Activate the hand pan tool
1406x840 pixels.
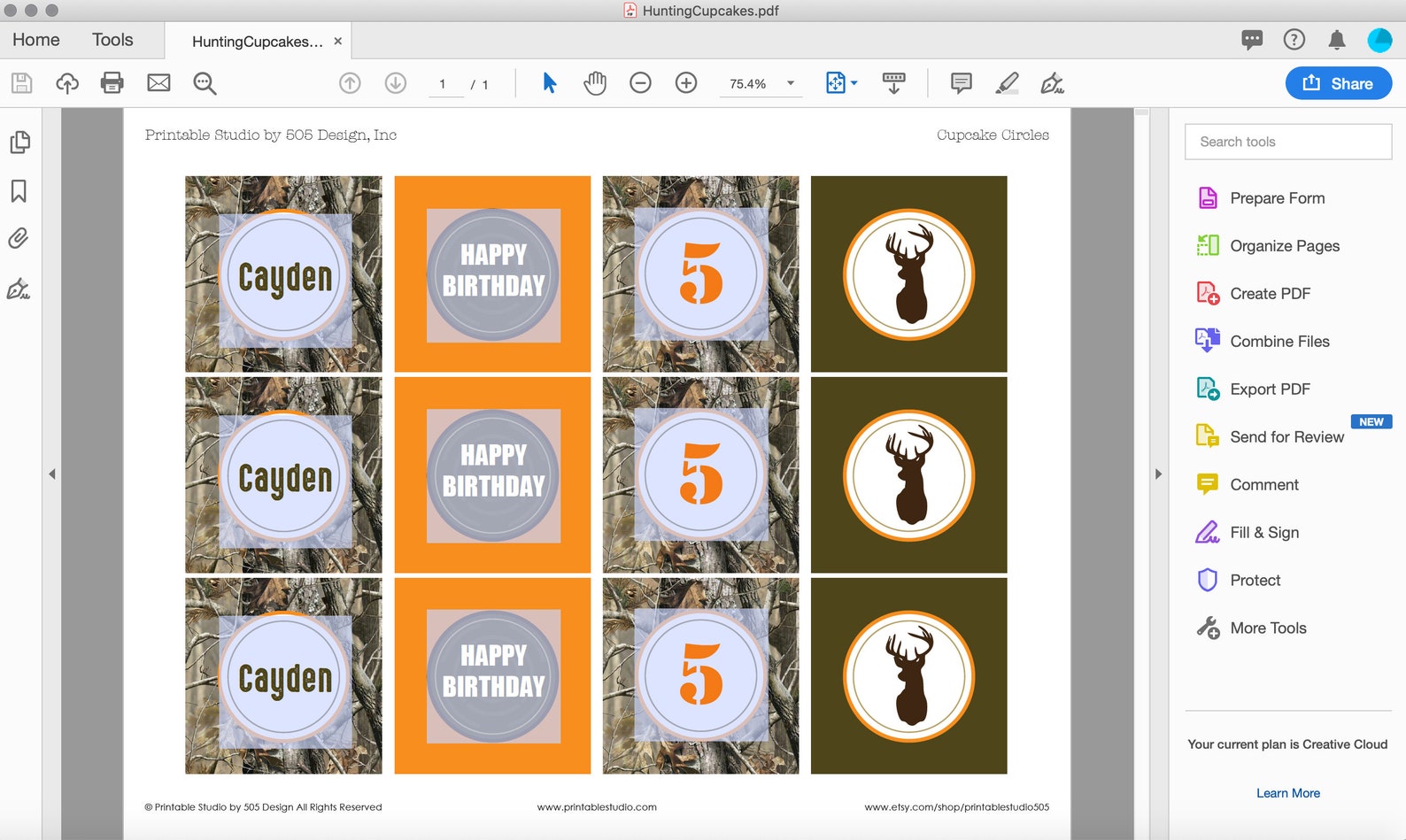(x=595, y=83)
